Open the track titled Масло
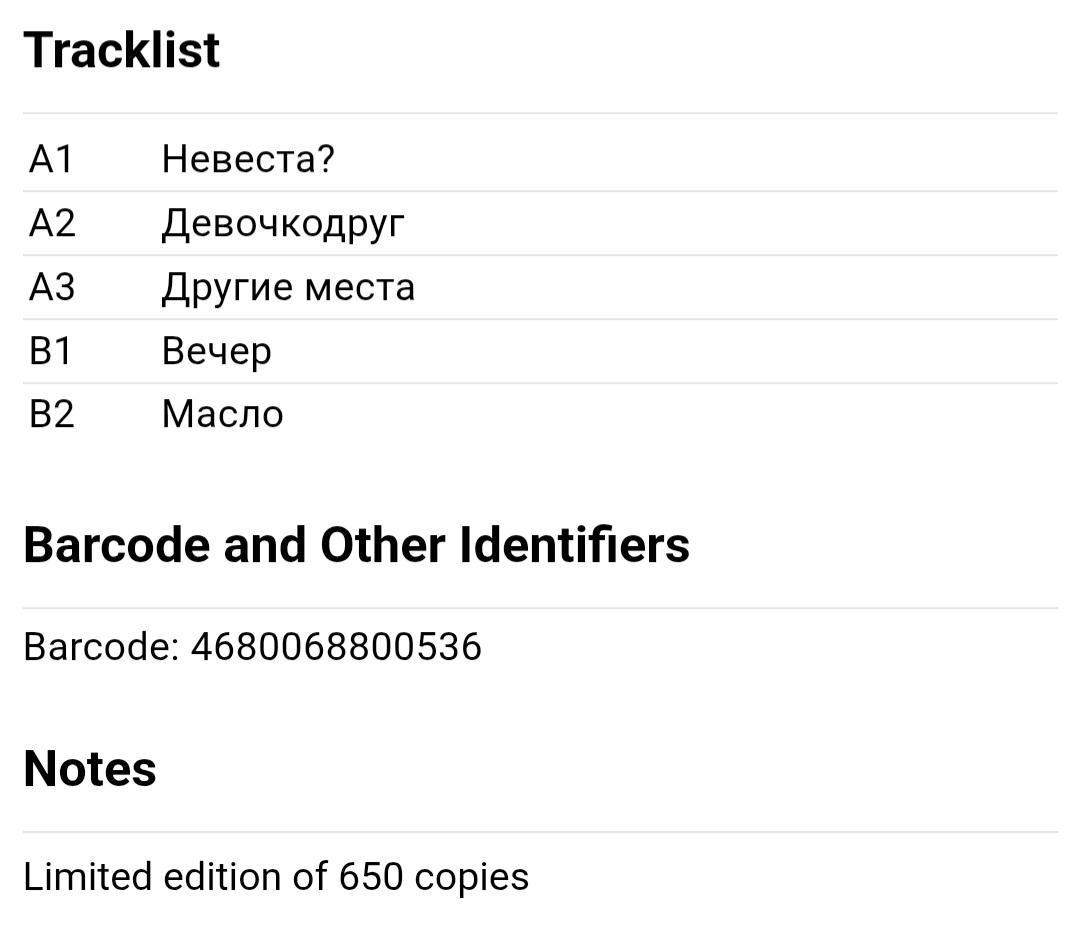Image resolution: width=1080 pixels, height=929 pixels. (x=222, y=415)
